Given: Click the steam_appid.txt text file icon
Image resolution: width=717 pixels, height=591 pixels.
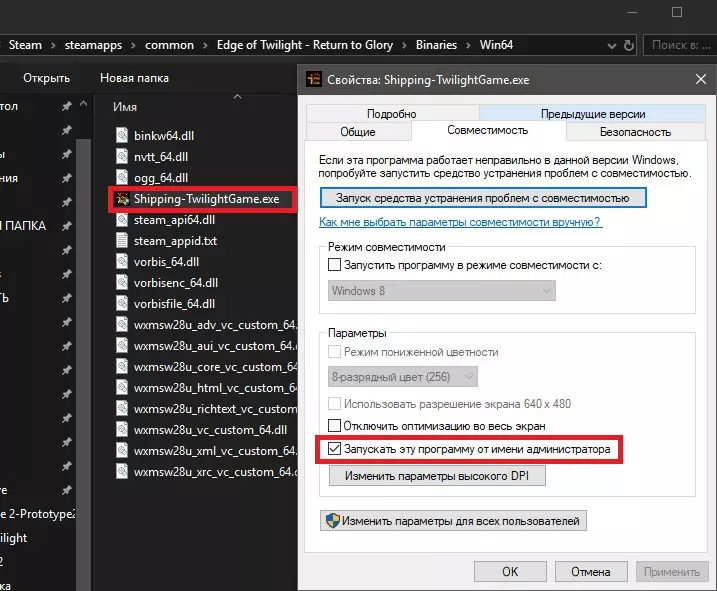Looking at the screenshot, I should point(122,241).
